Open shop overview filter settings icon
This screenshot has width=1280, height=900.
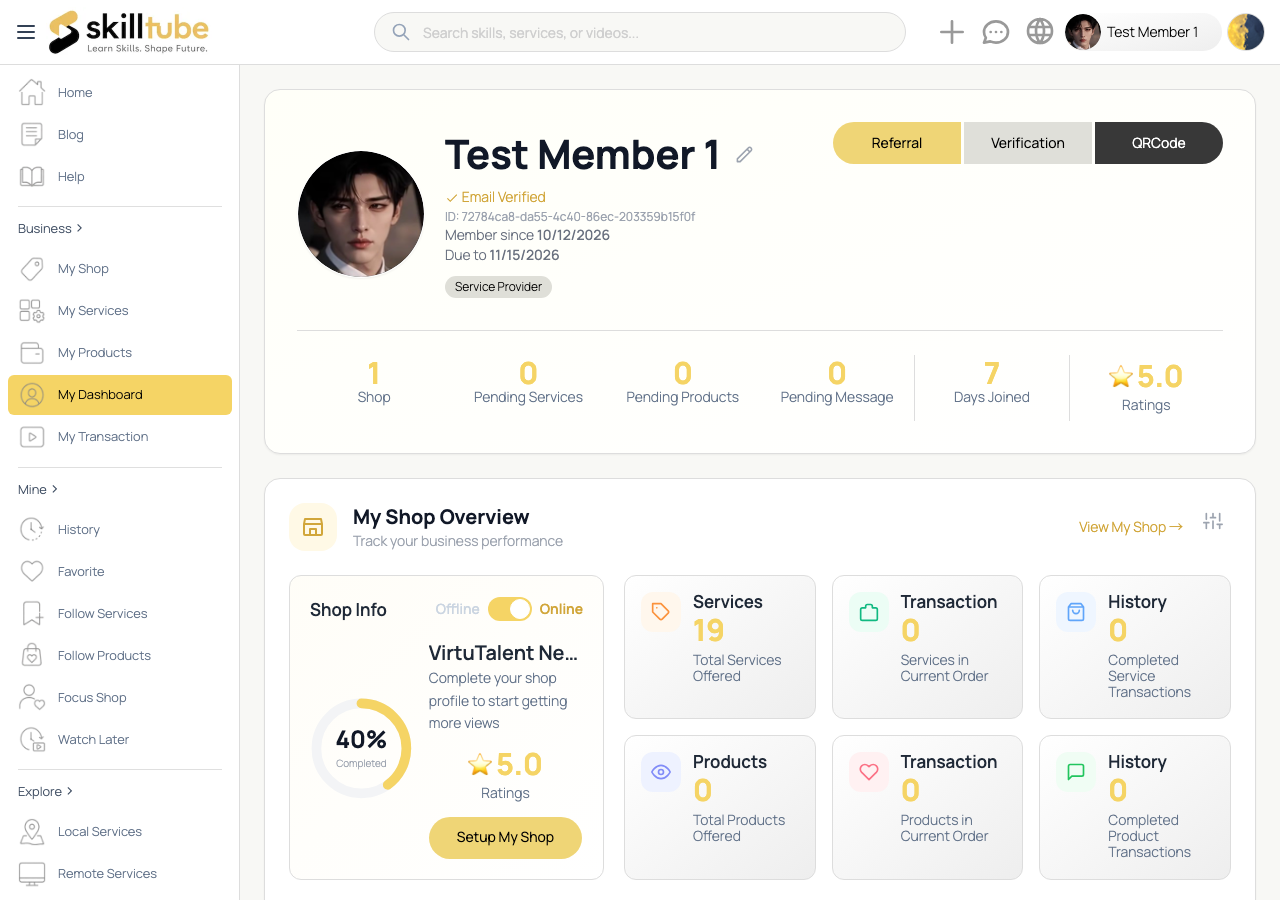click(1213, 521)
